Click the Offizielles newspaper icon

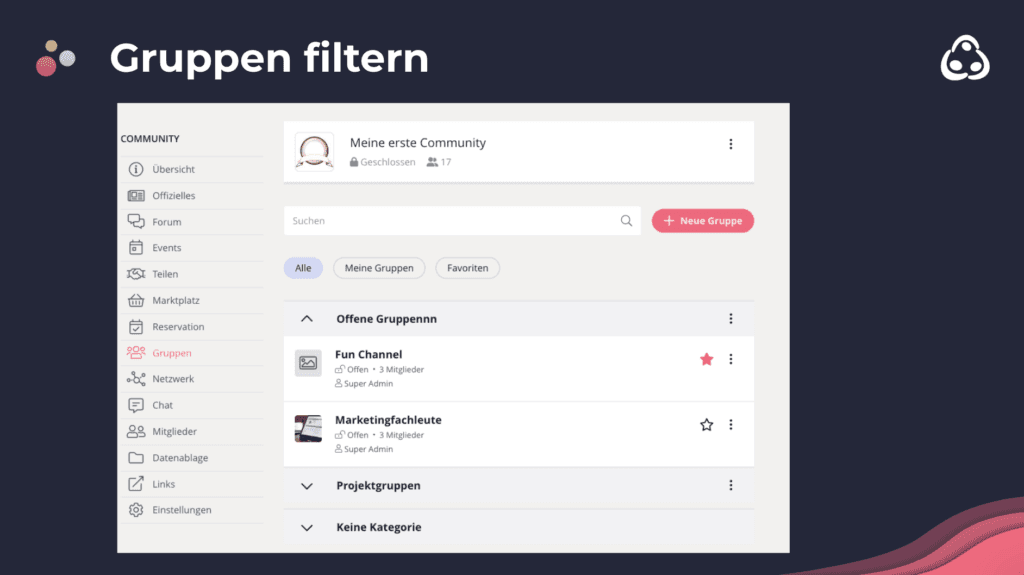[136, 195]
